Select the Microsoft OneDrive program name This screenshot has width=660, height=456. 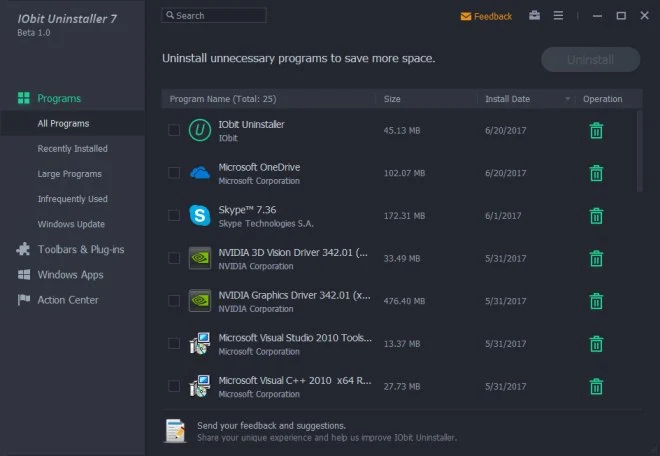click(x=259, y=167)
